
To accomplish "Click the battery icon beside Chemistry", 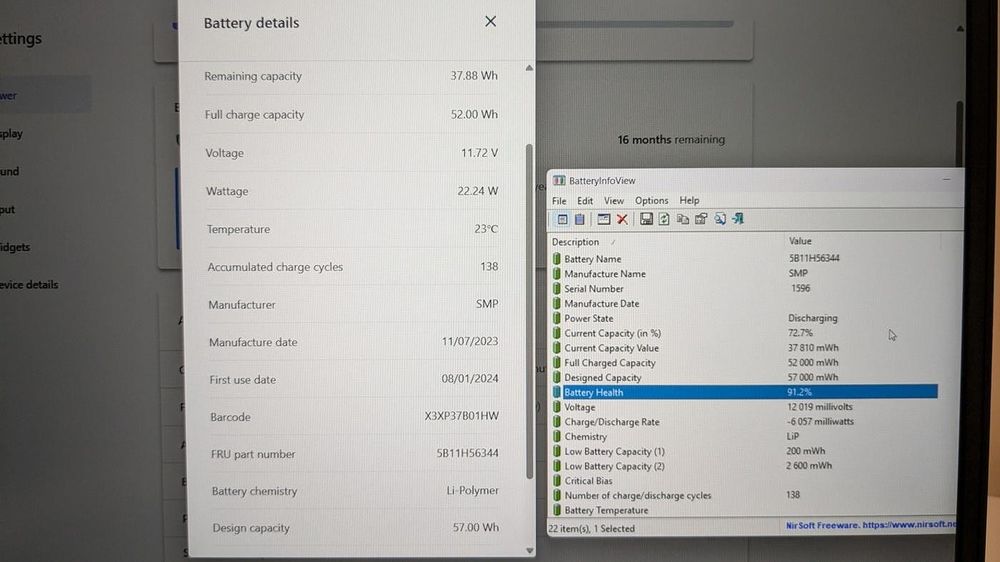I will (x=557, y=436).
